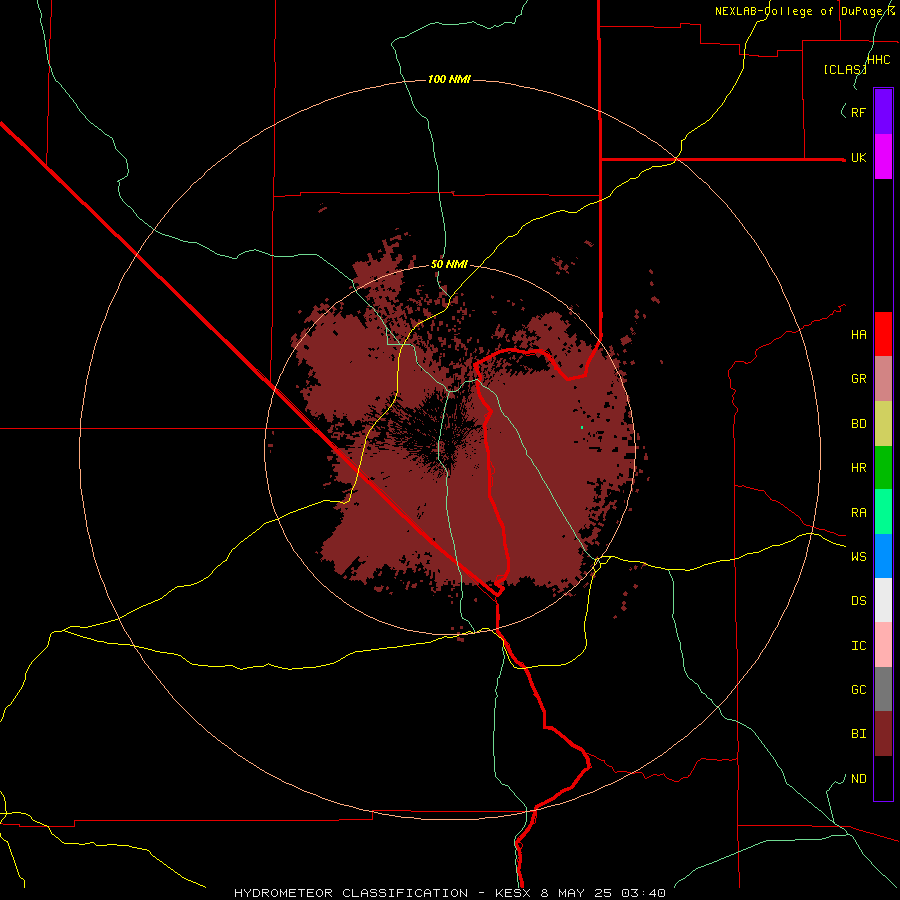Click the GR legend label
This screenshot has width=900, height=900.
click(x=858, y=379)
